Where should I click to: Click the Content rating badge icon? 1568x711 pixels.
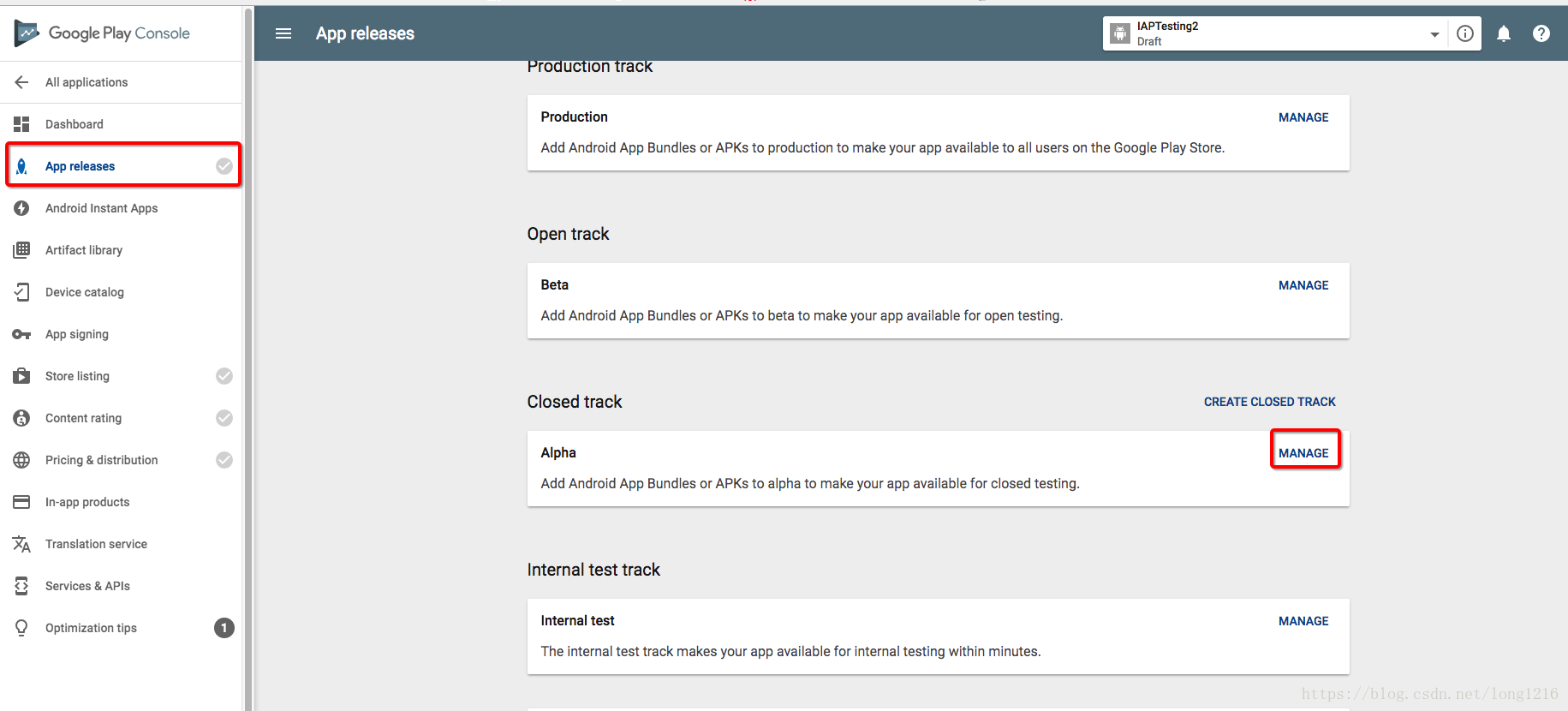(21, 418)
